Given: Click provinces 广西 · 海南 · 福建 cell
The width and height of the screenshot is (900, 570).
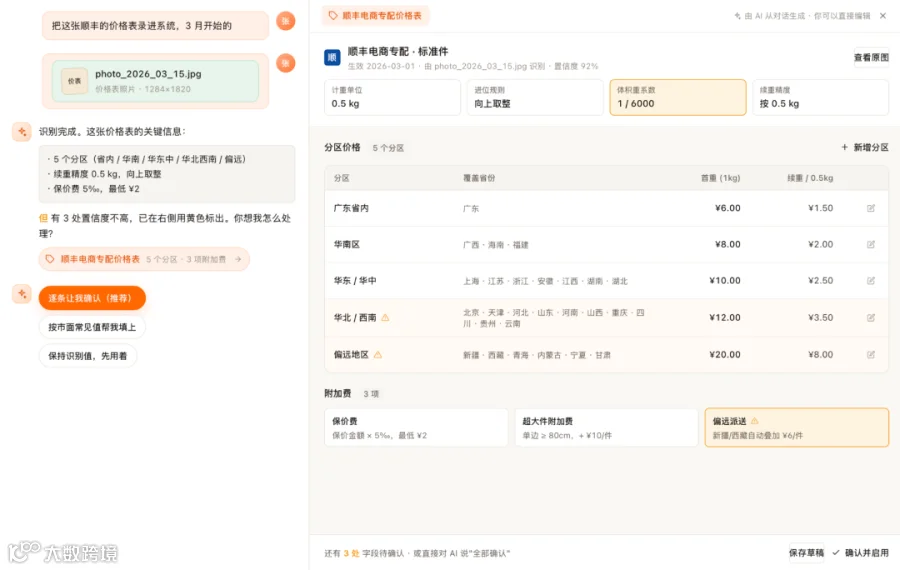Looking at the screenshot, I should [495, 245].
